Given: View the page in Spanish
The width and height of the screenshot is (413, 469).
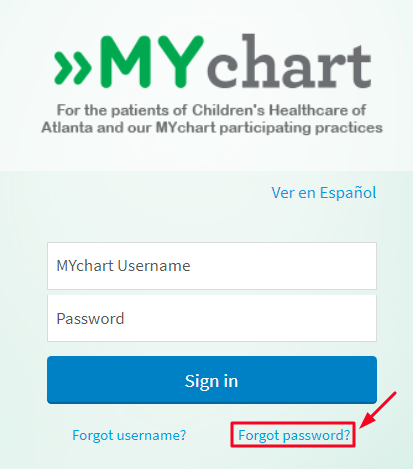Looking at the screenshot, I should (x=324, y=193).
